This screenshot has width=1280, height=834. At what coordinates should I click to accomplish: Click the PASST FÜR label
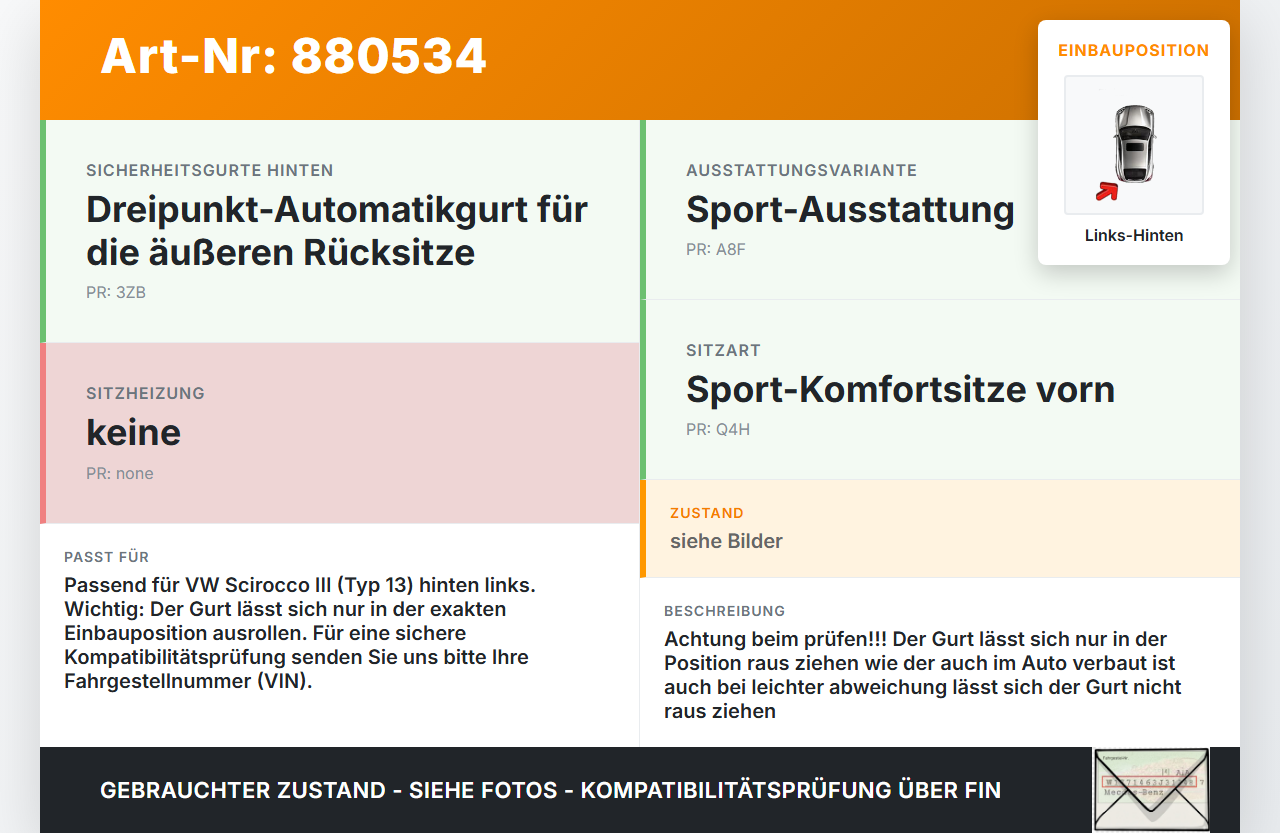pyautogui.click(x=106, y=557)
